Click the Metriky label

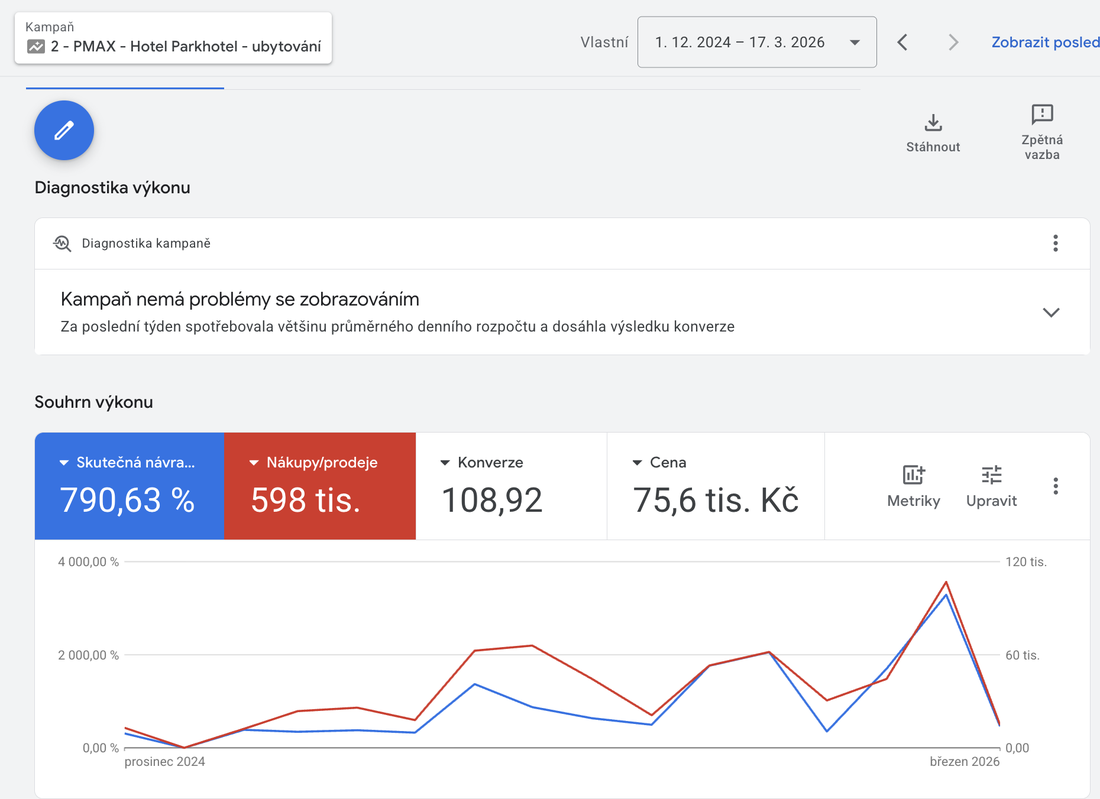[913, 501]
